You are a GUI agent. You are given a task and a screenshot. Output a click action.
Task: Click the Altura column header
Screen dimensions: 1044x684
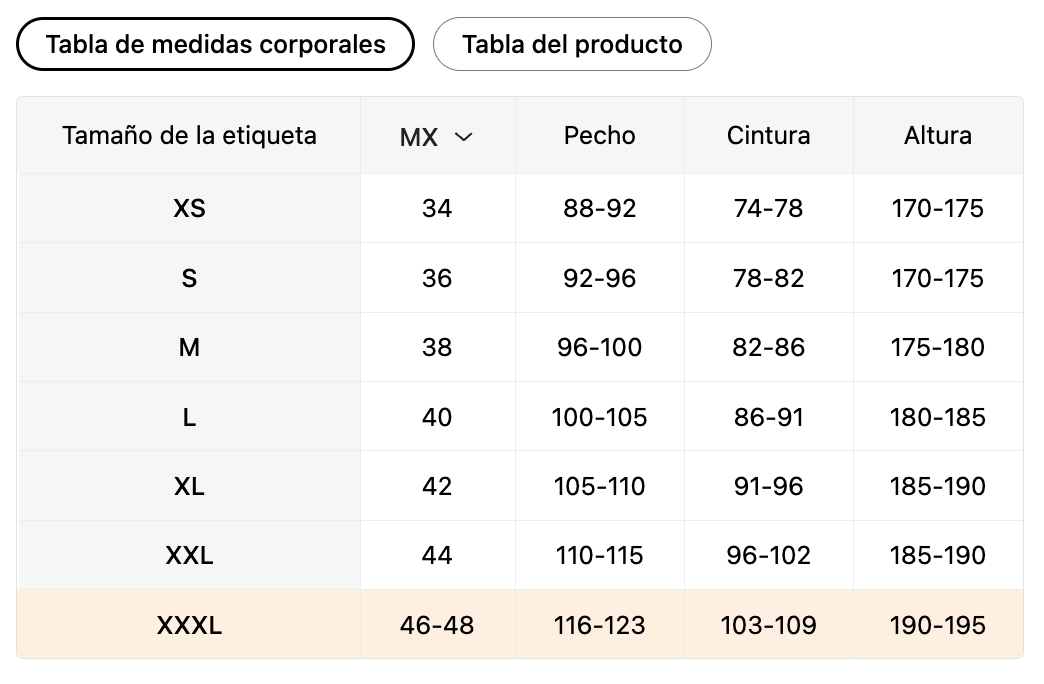click(938, 136)
